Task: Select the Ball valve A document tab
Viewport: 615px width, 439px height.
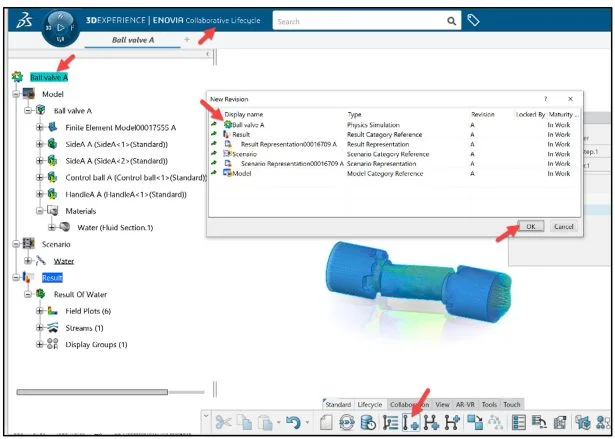Action: pos(130,39)
